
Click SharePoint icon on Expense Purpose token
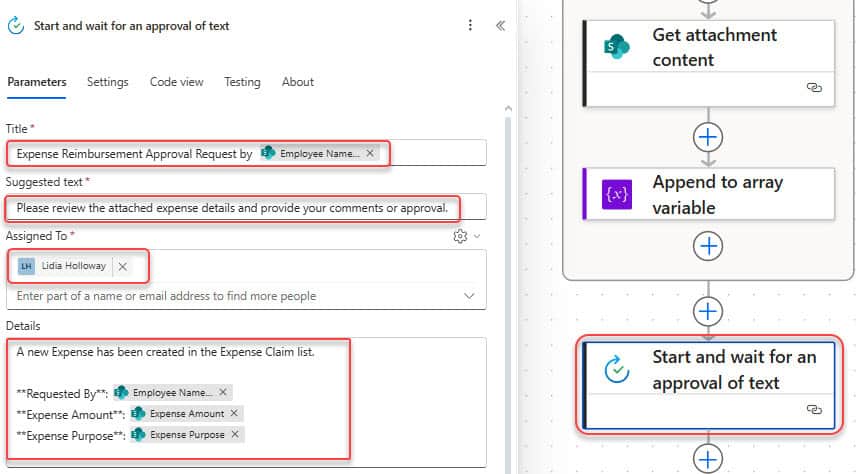point(138,434)
